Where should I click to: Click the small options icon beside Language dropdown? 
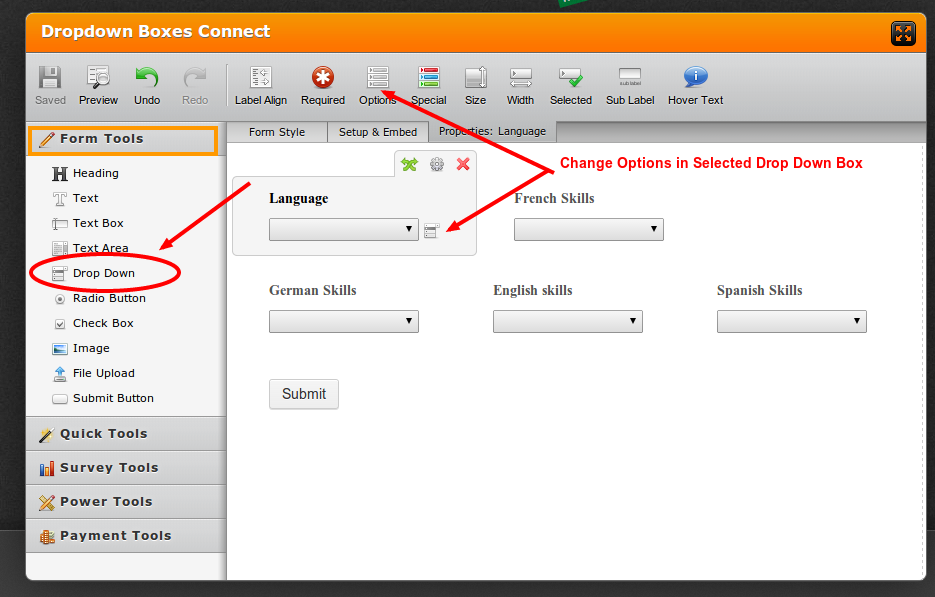pyautogui.click(x=431, y=229)
